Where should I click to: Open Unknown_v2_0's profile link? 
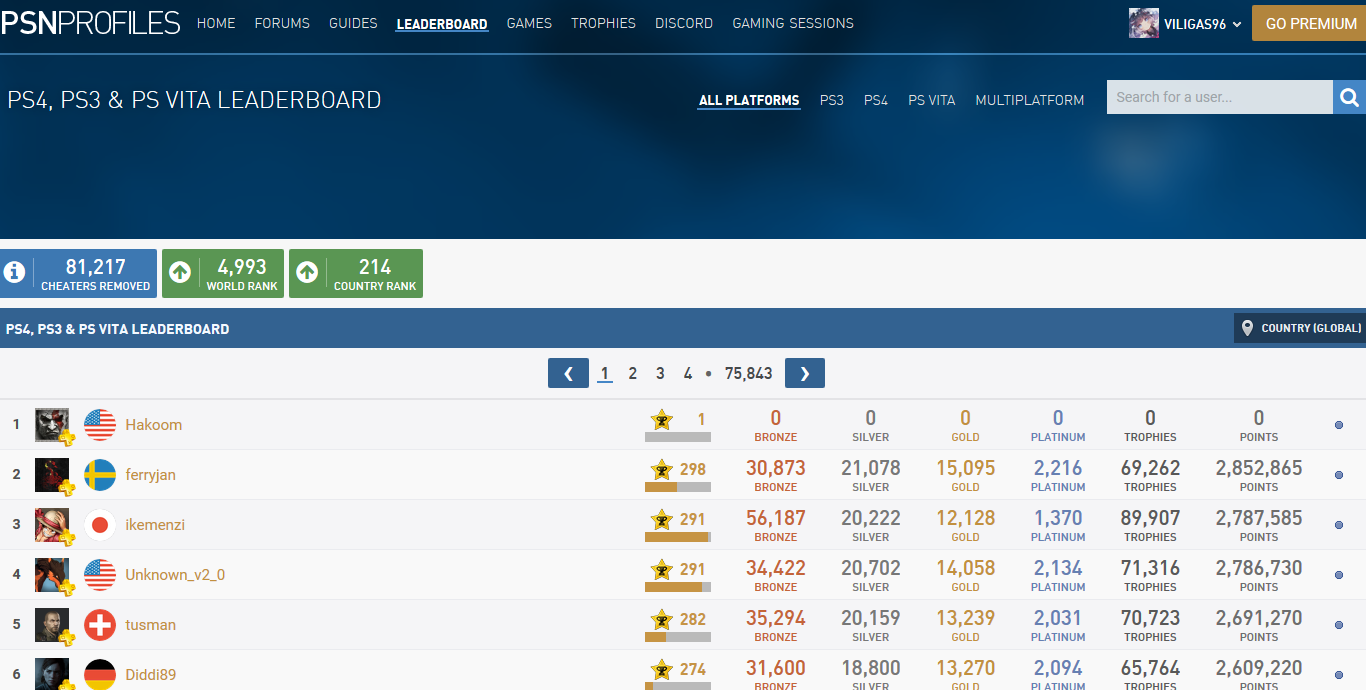point(175,575)
